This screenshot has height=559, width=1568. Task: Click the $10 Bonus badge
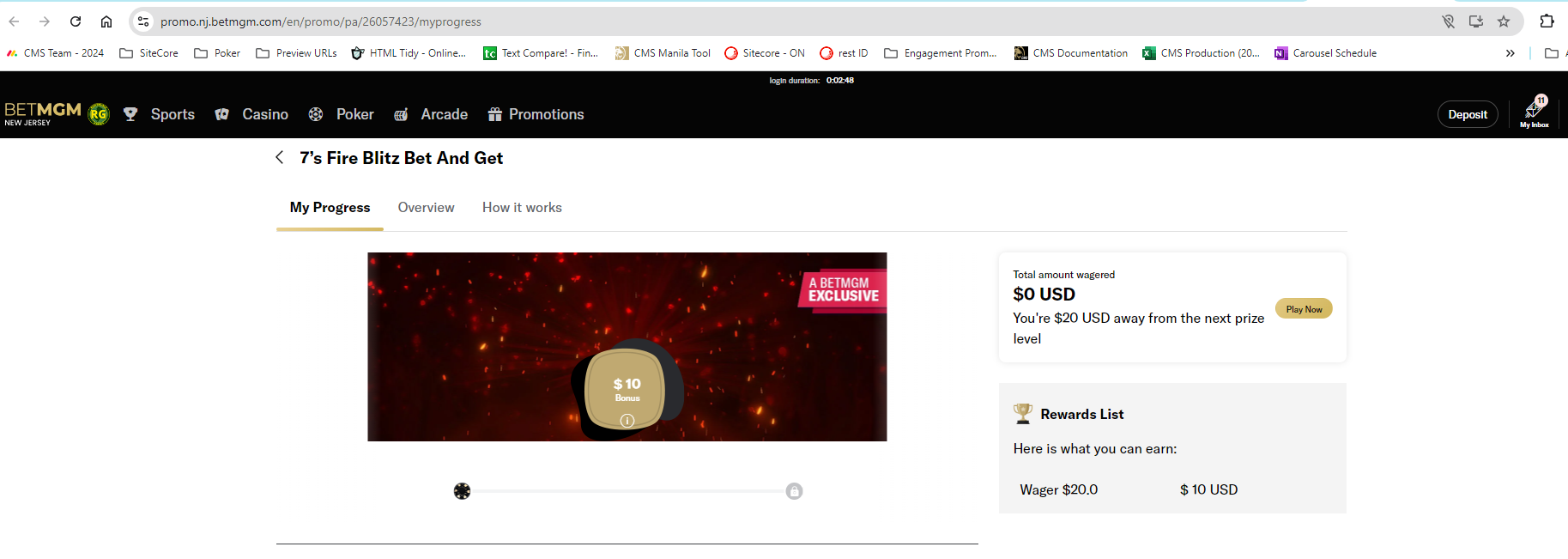click(x=627, y=388)
